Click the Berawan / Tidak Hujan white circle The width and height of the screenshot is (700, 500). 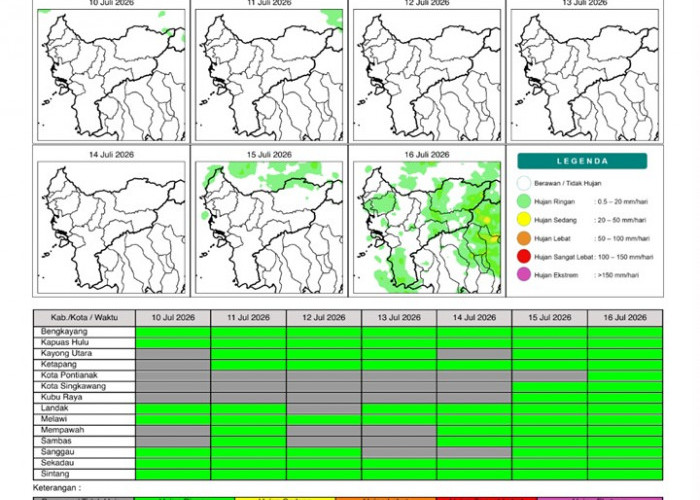point(524,183)
